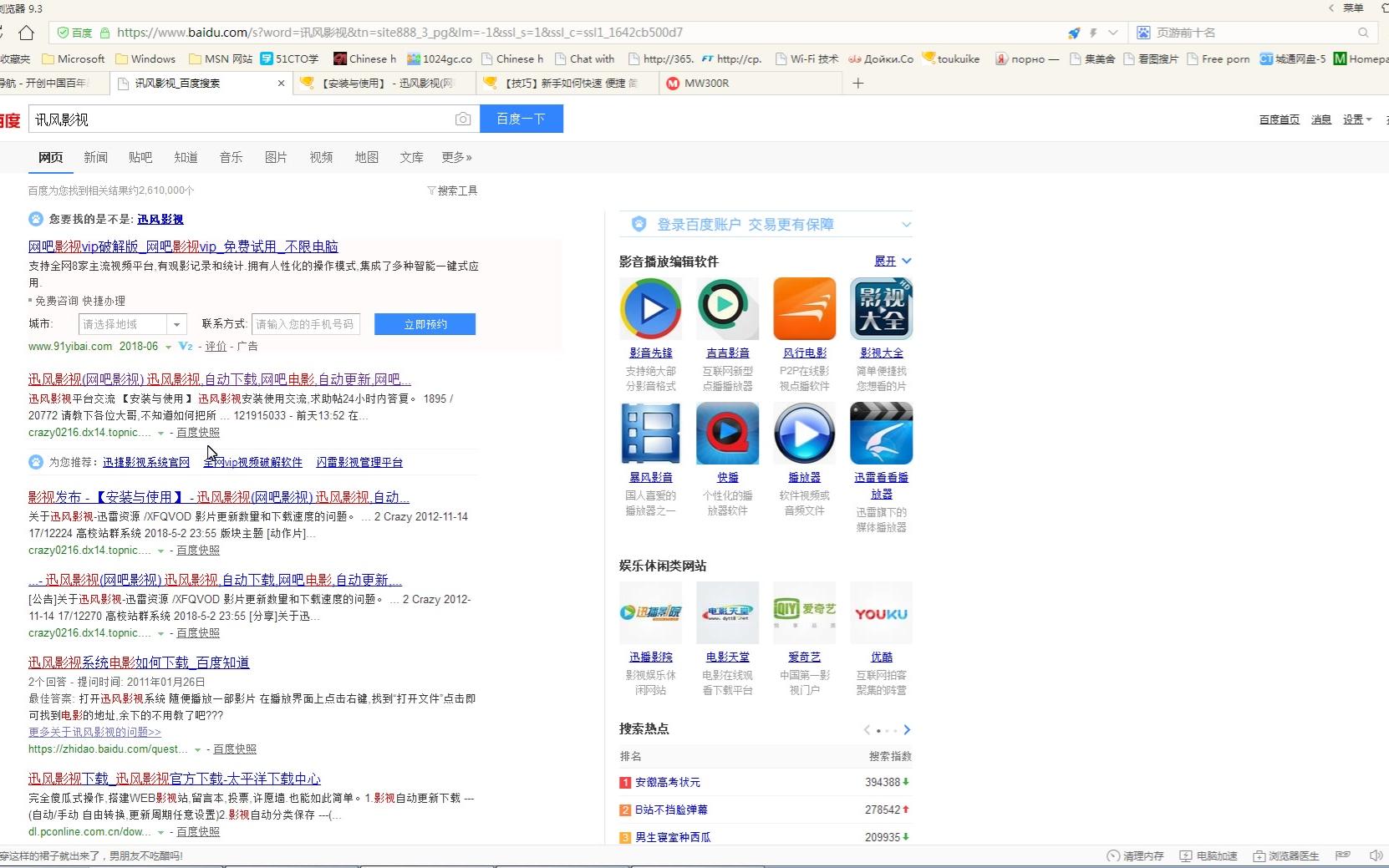Click 消息 link in Baidu header
Image resolution: width=1389 pixels, height=868 pixels.
coord(1321,119)
